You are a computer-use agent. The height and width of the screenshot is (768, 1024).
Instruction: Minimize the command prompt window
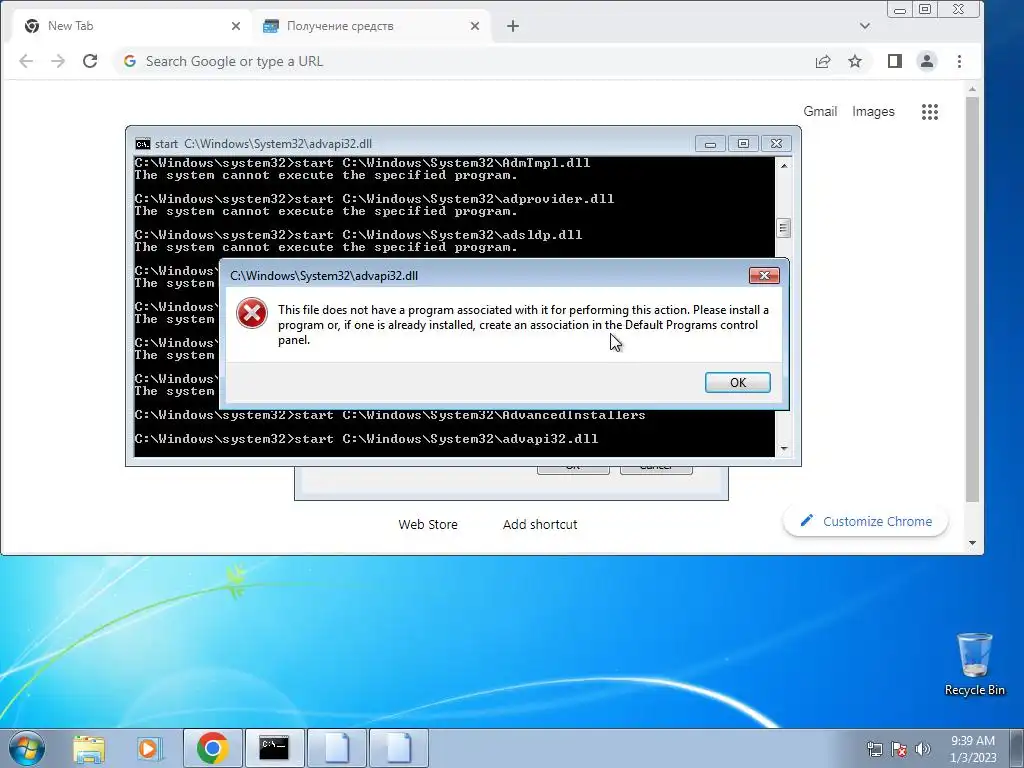click(710, 144)
